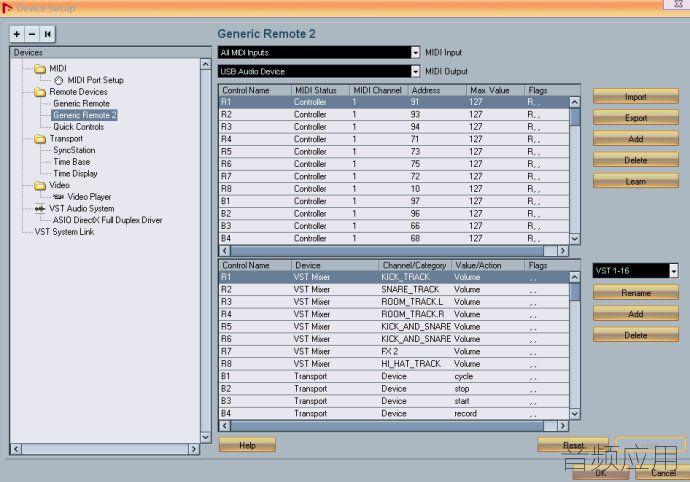Select Quick Controls in the tree

coord(78,127)
